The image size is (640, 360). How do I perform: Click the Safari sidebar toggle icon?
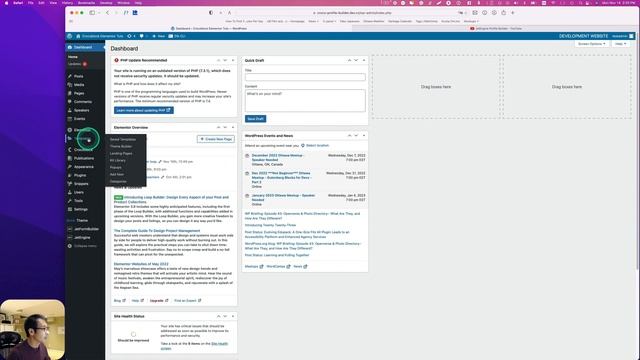92,13
